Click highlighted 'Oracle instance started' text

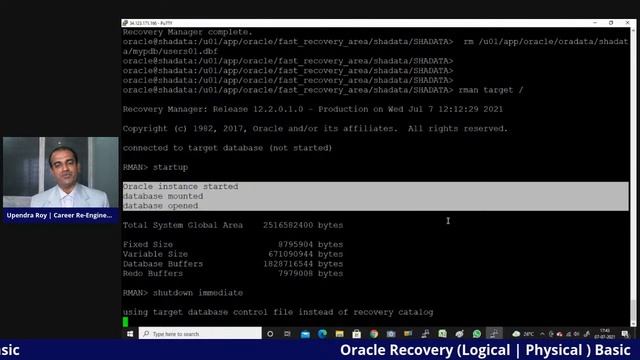[x=180, y=187]
